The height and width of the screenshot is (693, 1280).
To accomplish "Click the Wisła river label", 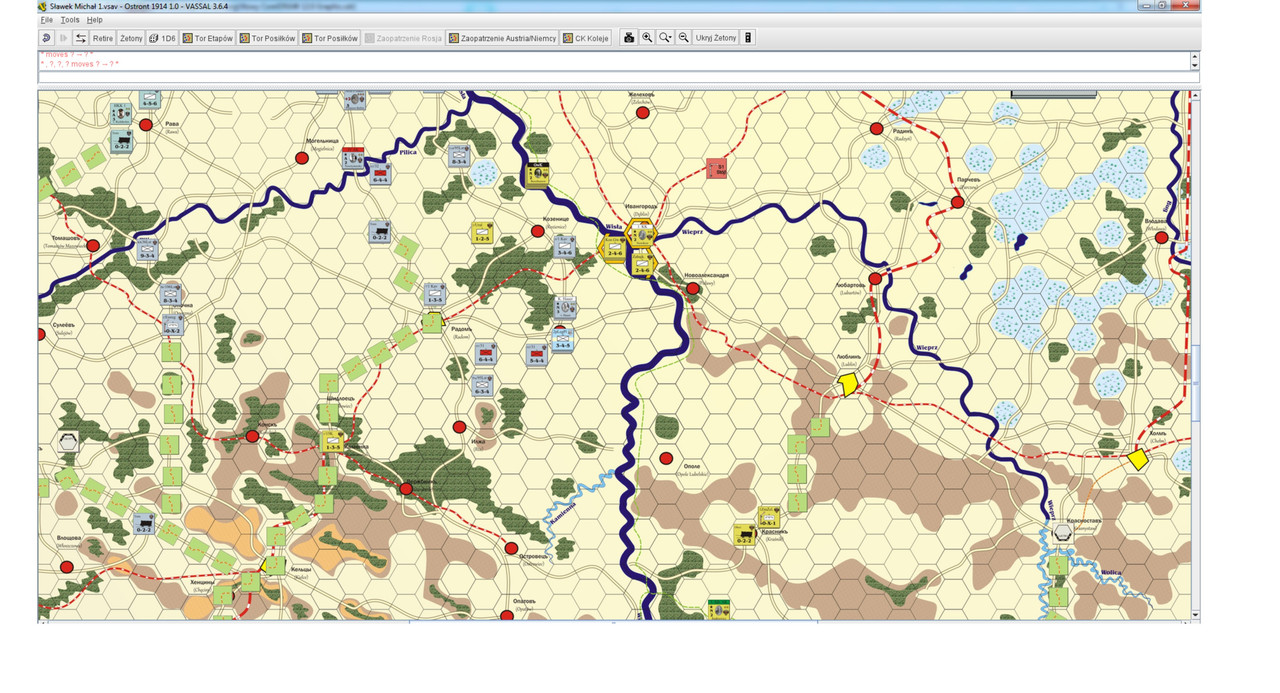I will [x=615, y=227].
